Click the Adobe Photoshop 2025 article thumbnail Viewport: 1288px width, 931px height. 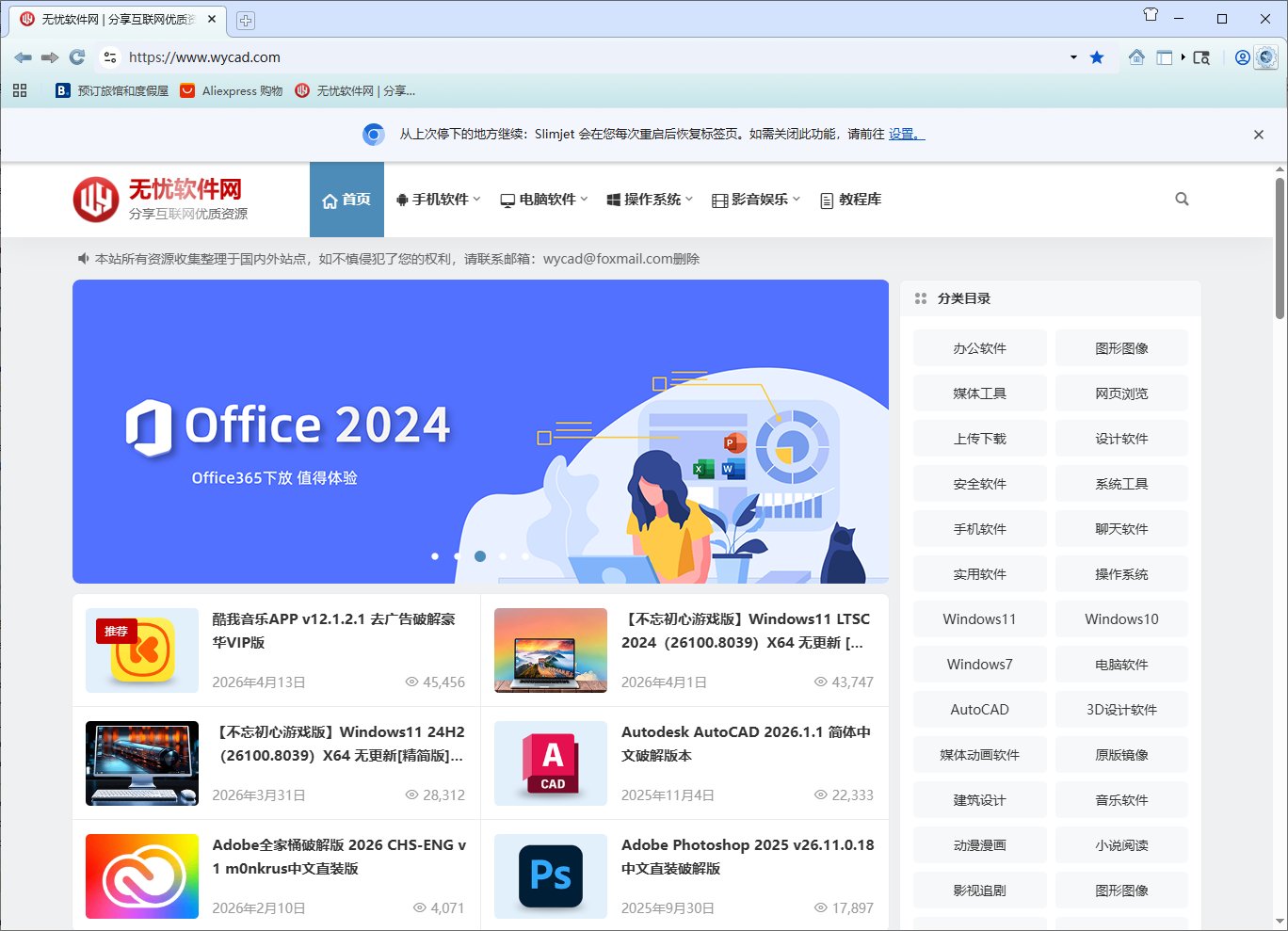(x=550, y=875)
